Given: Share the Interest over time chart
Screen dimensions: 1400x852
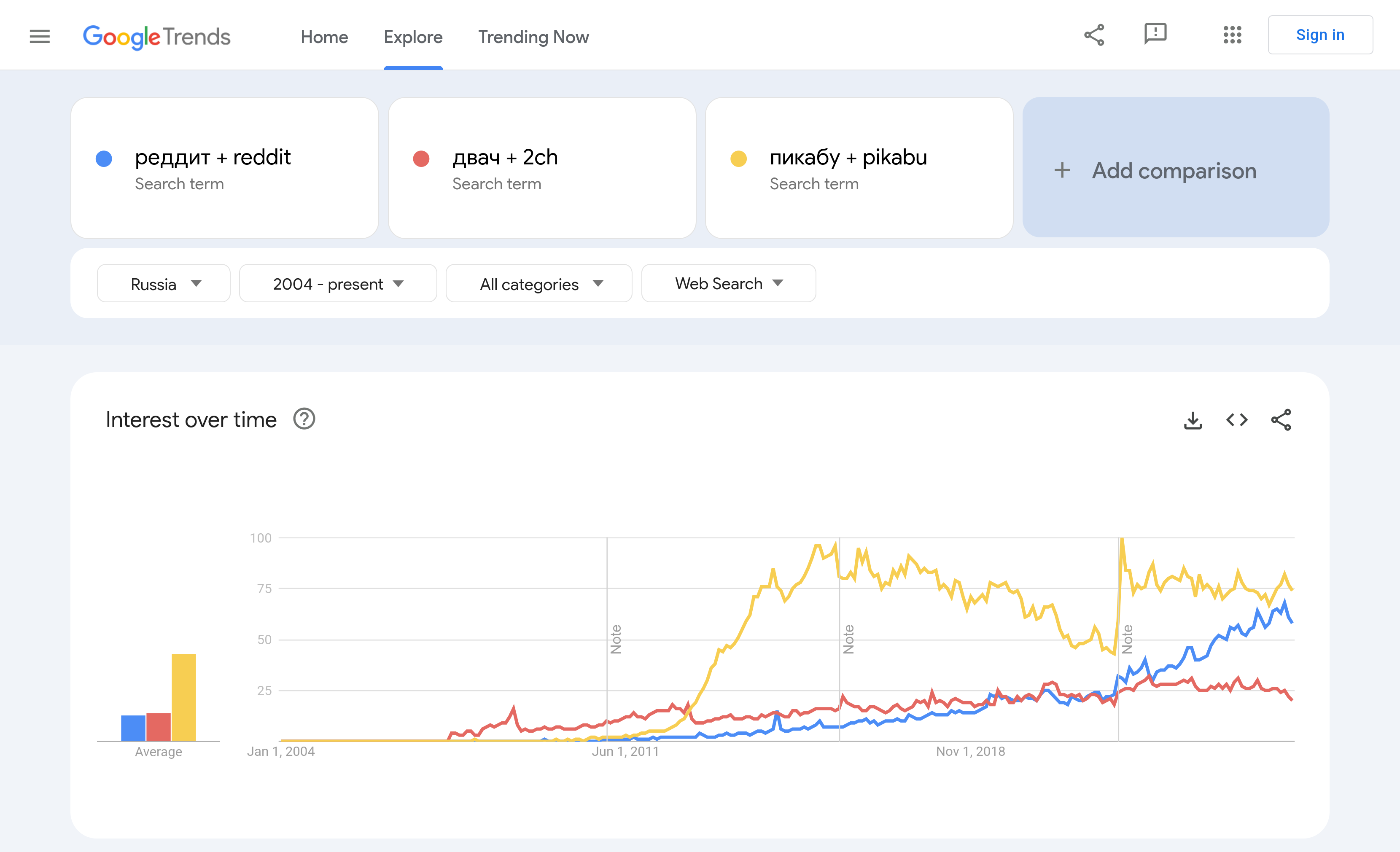Looking at the screenshot, I should [x=1281, y=420].
